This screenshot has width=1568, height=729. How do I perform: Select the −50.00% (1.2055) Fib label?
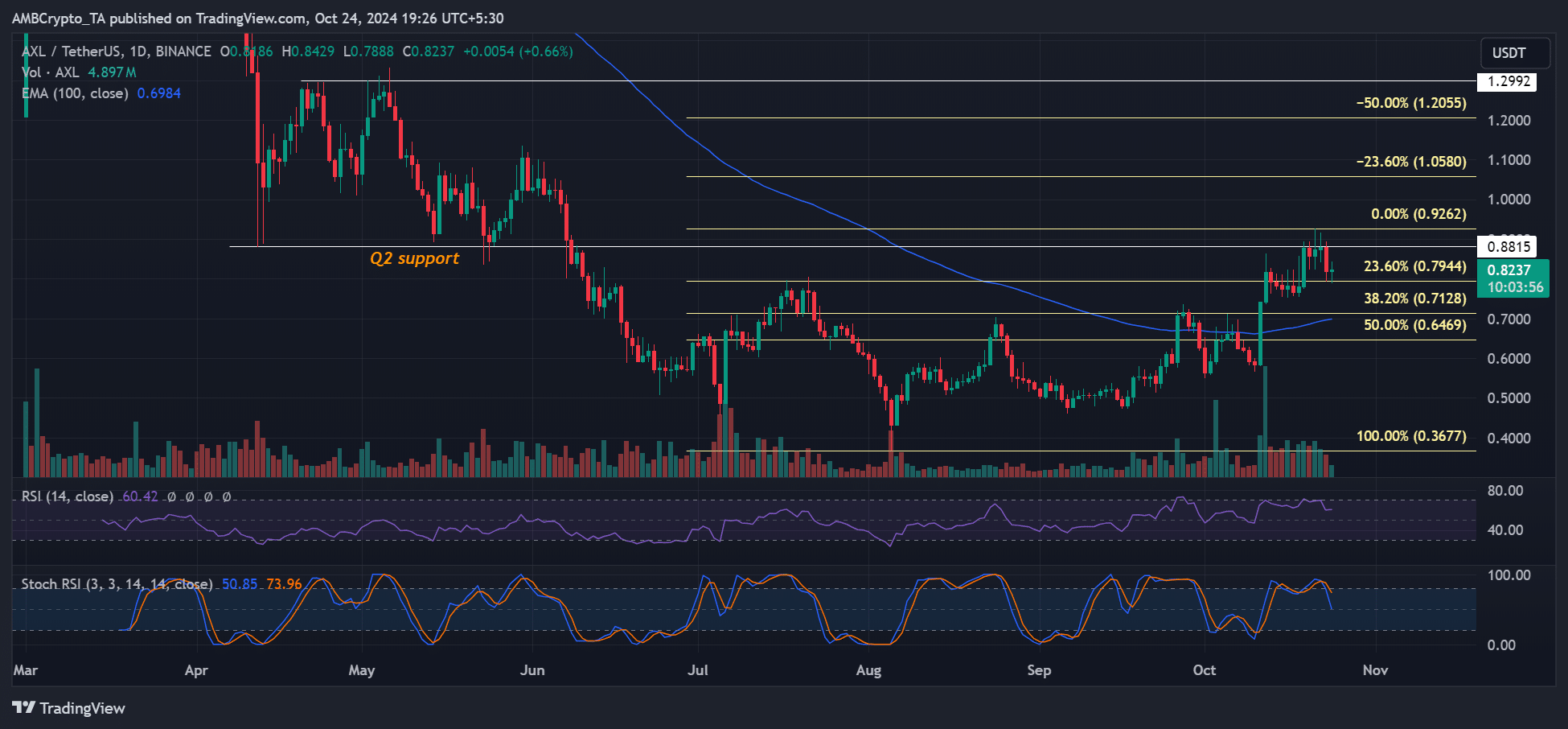click(x=1411, y=103)
